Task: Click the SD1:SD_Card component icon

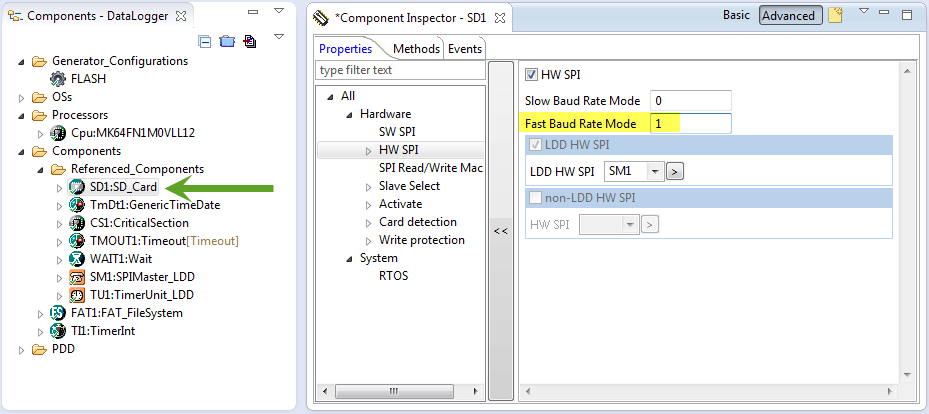Action: (77, 187)
